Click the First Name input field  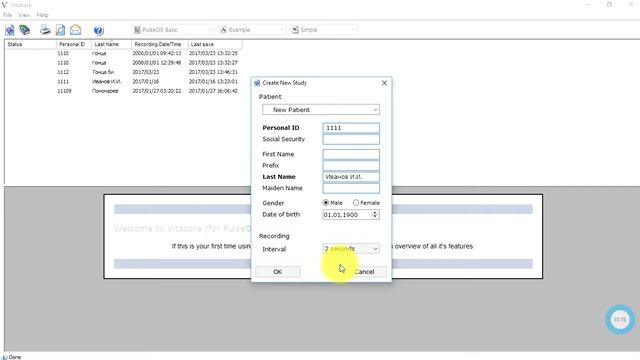coord(351,154)
